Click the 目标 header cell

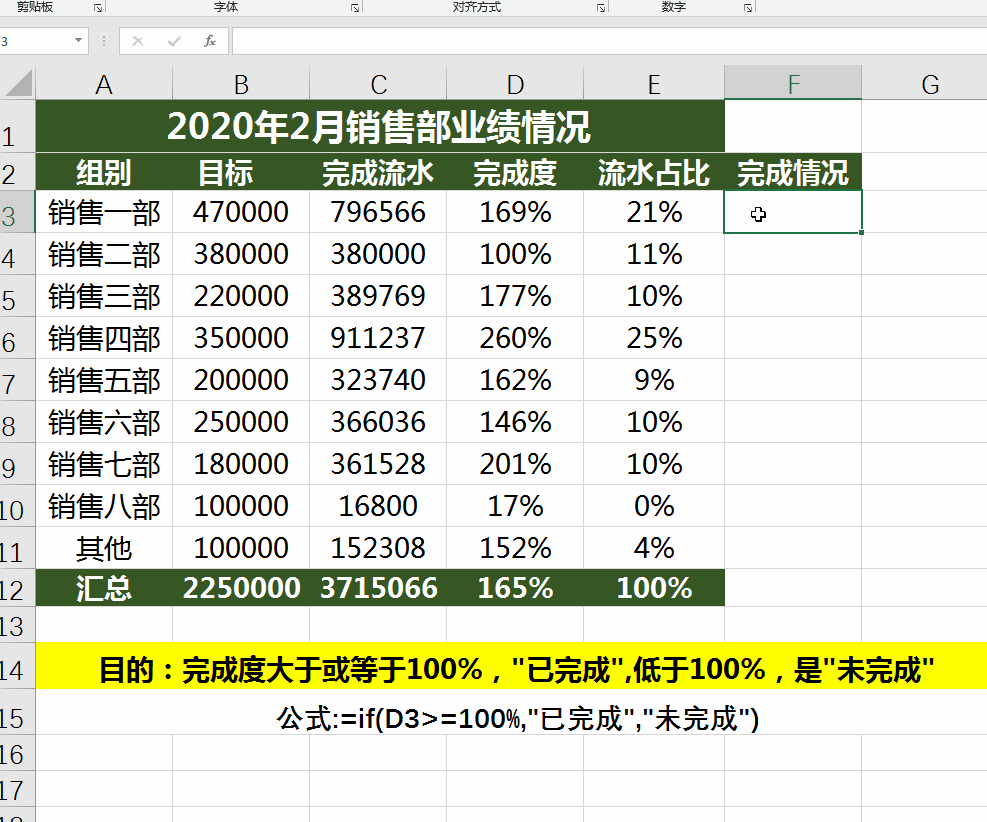pyautogui.click(x=241, y=172)
